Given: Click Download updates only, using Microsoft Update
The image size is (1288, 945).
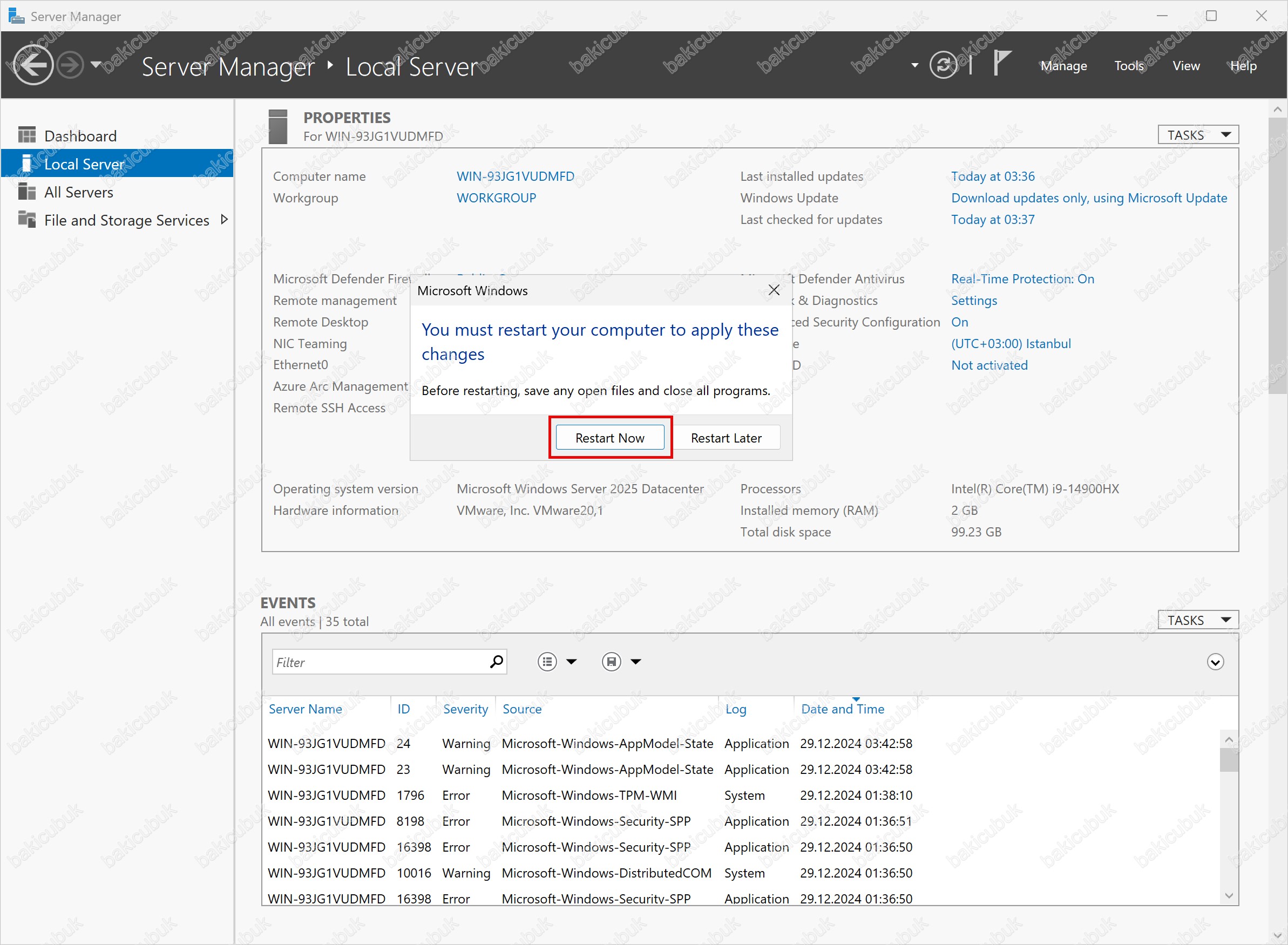Looking at the screenshot, I should (1089, 198).
